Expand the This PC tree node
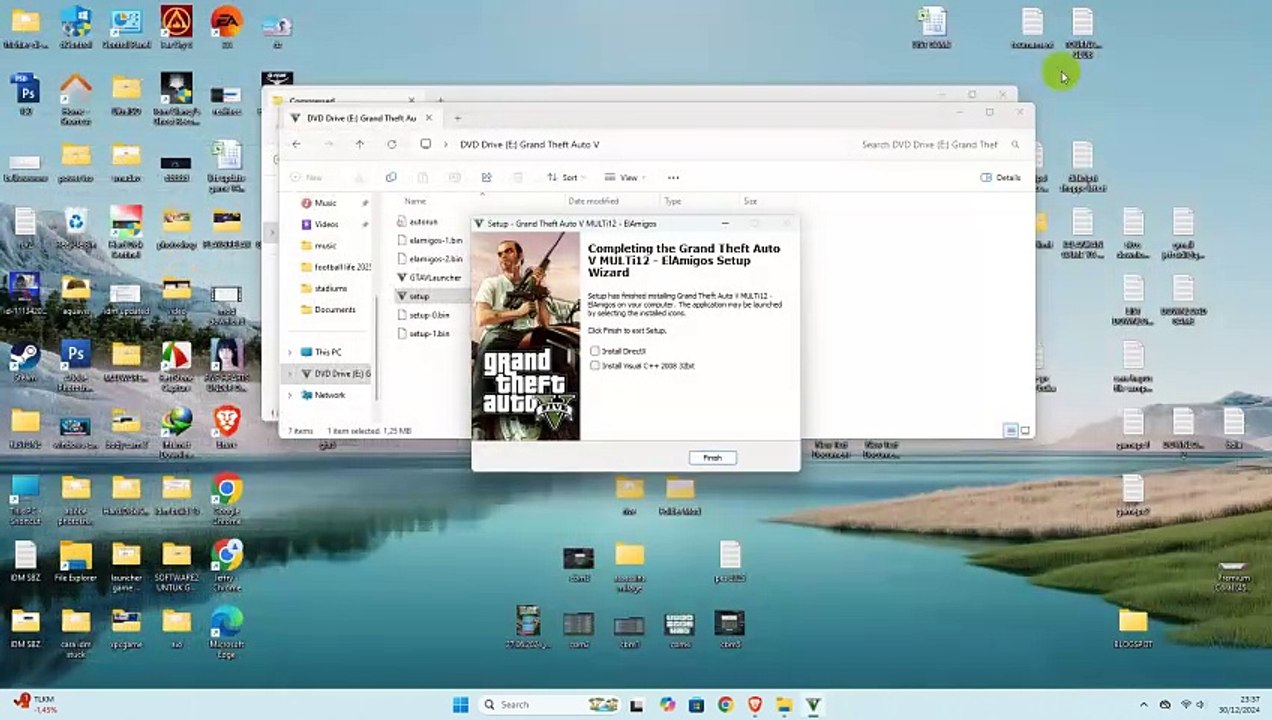 [290, 352]
